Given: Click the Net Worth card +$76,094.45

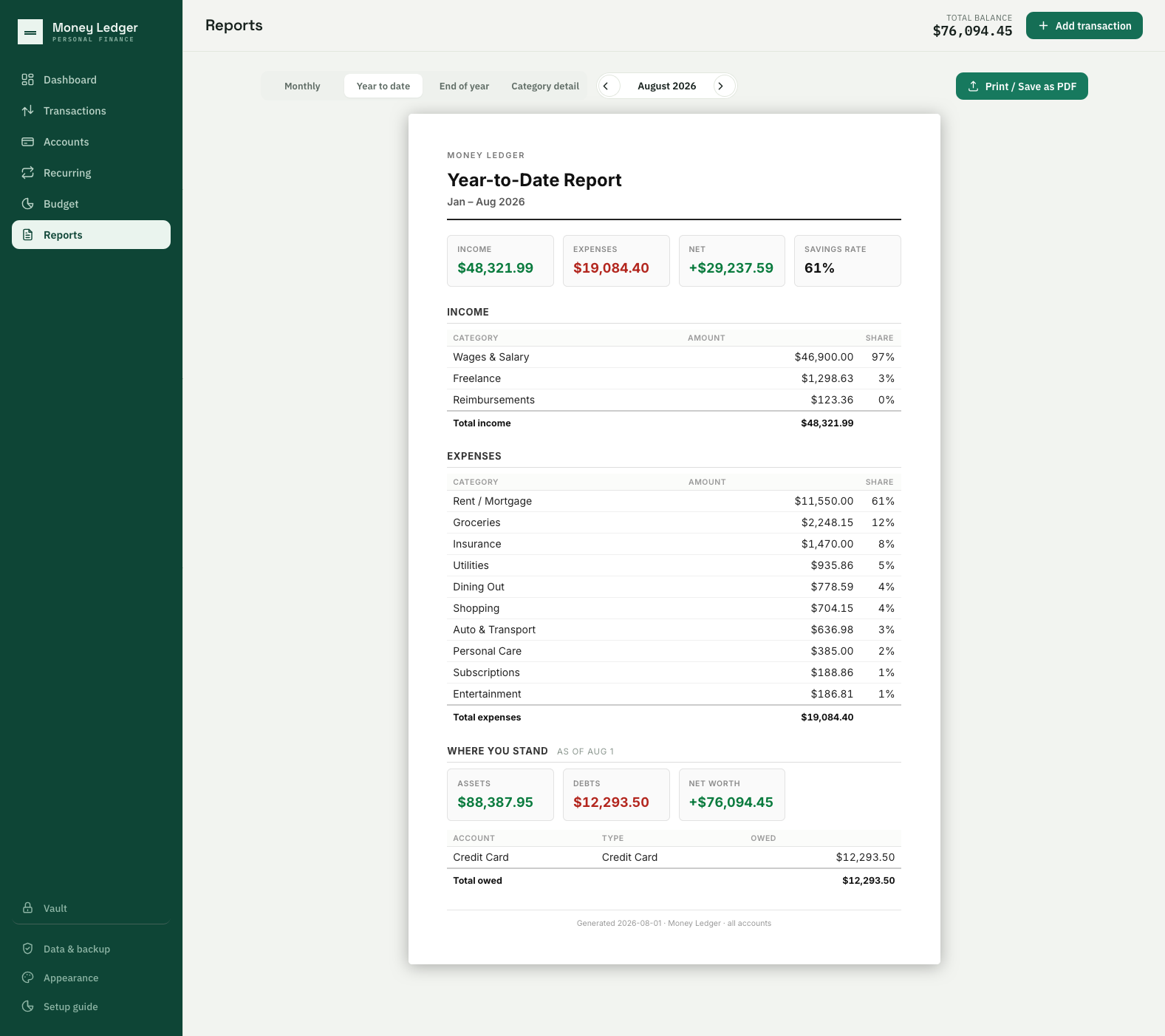Looking at the screenshot, I should click(732, 794).
